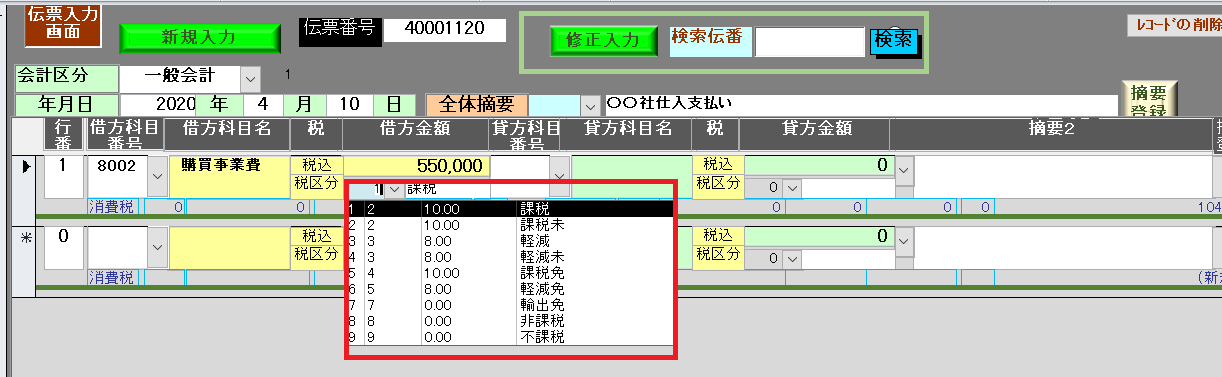
Task: Click the 検索伝番 input field
Action: [x=809, y=42]
